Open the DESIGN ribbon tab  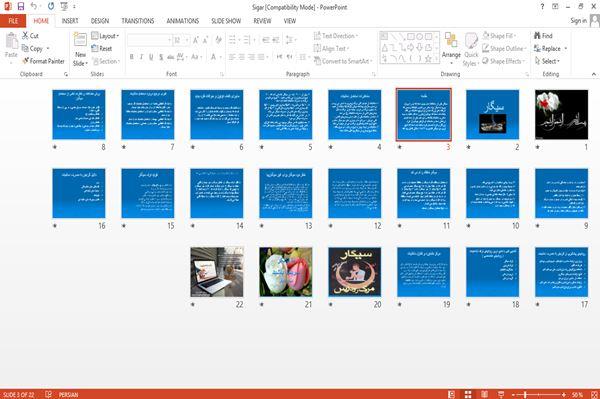click(100, 21)
